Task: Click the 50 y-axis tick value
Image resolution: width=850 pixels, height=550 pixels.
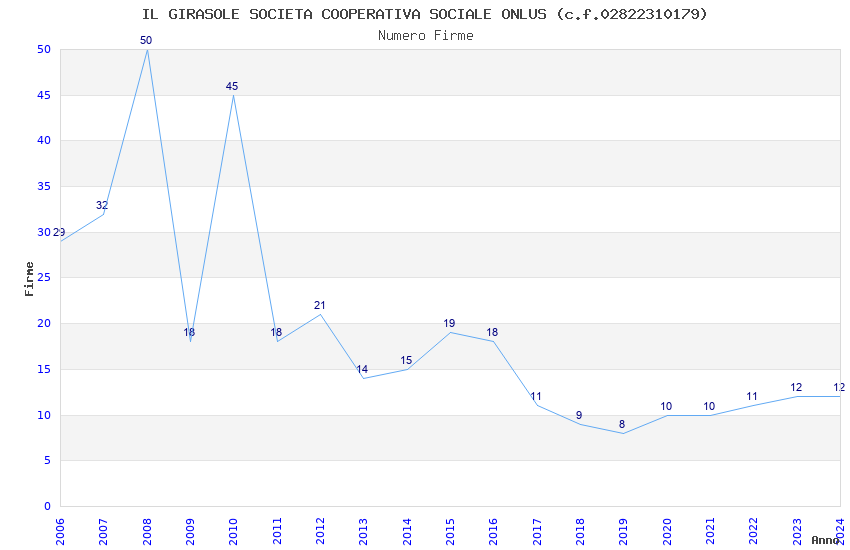Action: (x=44, y=49)
